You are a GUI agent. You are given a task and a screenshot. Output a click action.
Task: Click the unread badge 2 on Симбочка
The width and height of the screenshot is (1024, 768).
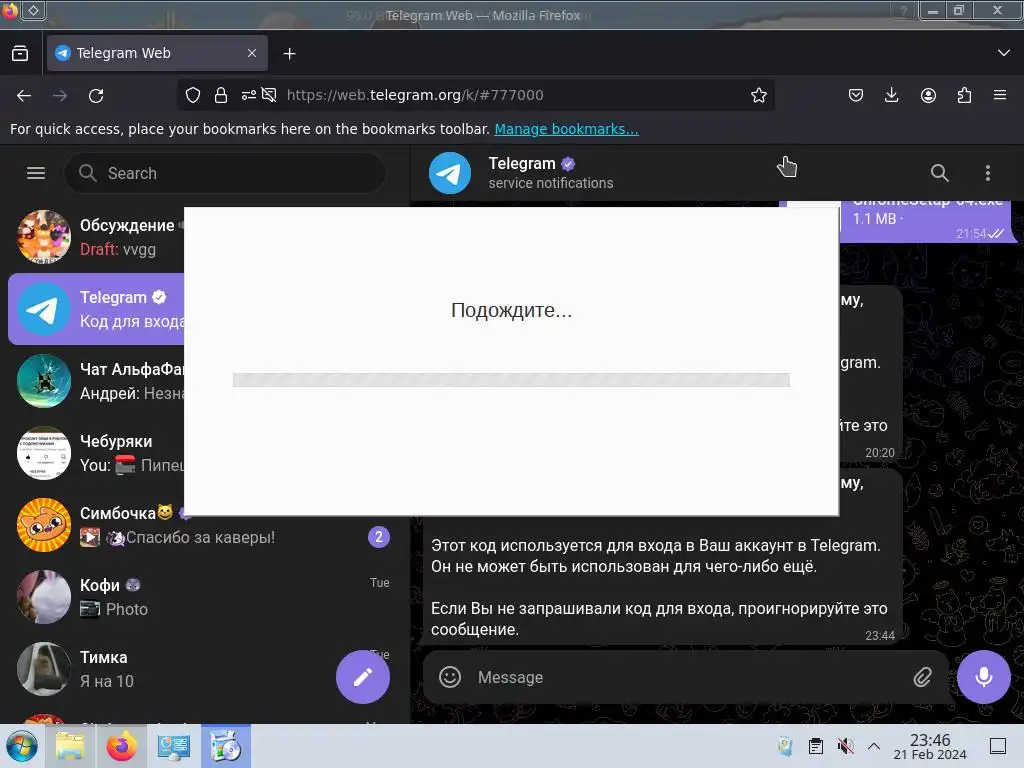[x=379, y=537]
